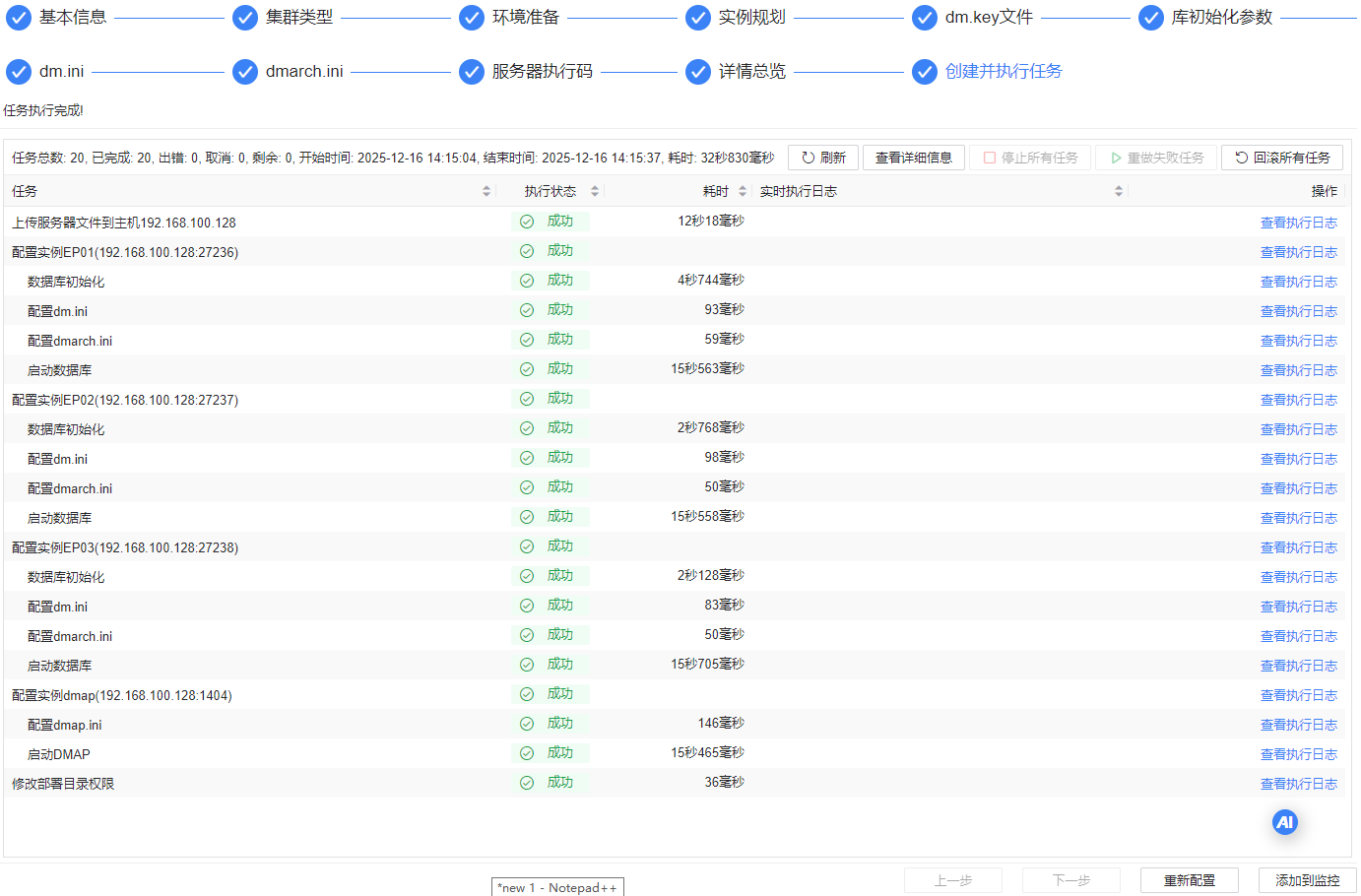Sort by 执行状态 column arrows
The image size is (1361, 896).
(x=595, y=191)
